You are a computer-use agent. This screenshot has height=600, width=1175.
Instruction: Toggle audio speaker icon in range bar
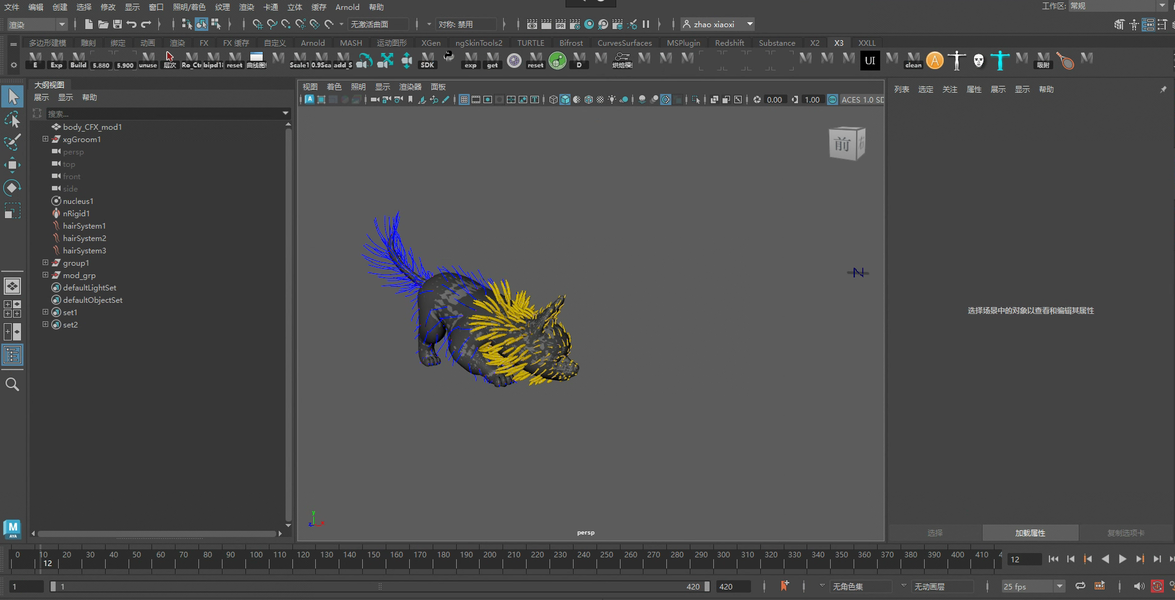(x=1139, y=586)
